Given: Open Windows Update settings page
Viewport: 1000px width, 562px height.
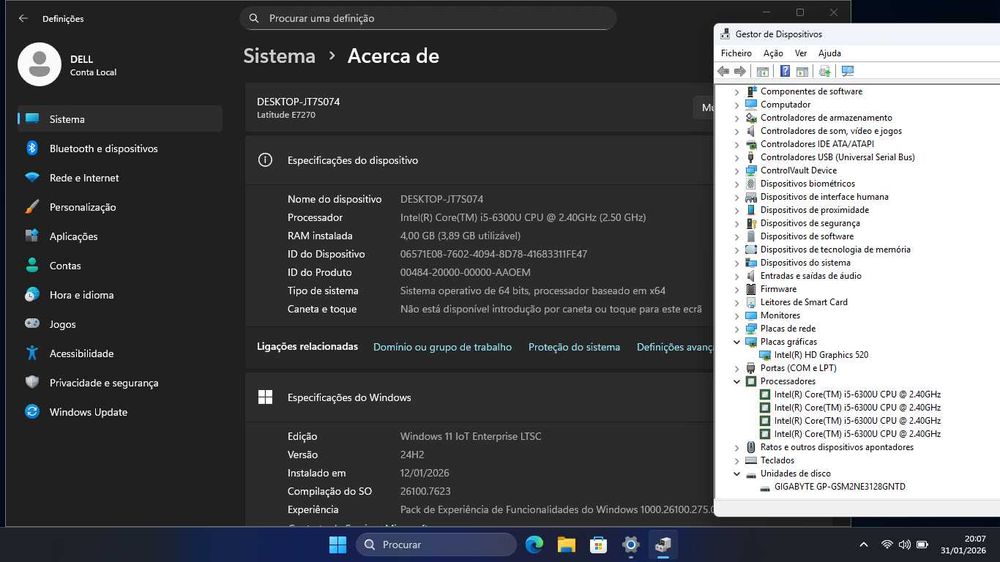Looking at the screenshot, I should pos(120,413).
